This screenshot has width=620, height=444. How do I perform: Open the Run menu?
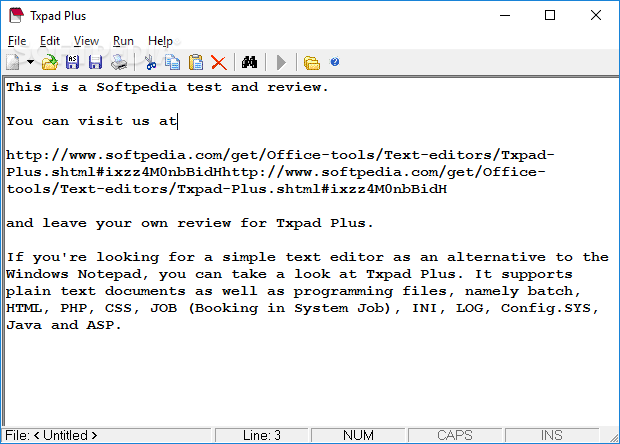tap(123, 41)
